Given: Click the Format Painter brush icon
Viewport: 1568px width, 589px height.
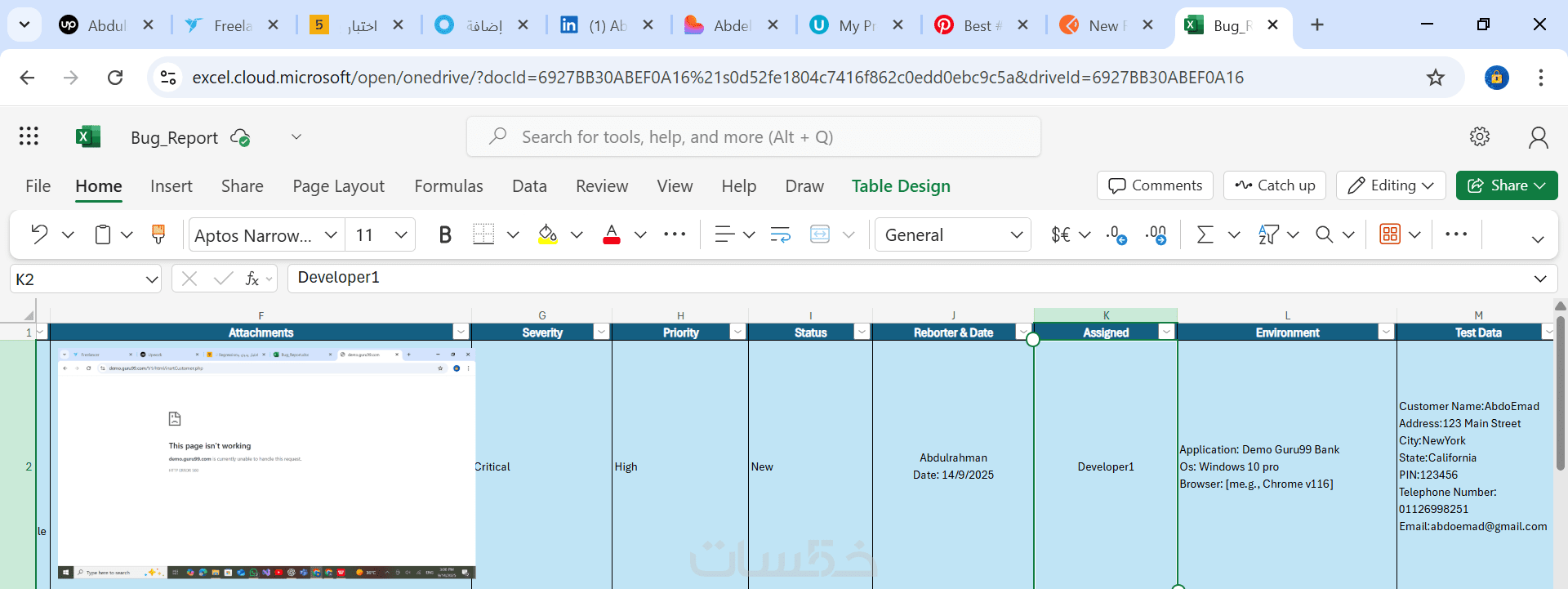Looking at the screenshot, I should pos(158,235).
